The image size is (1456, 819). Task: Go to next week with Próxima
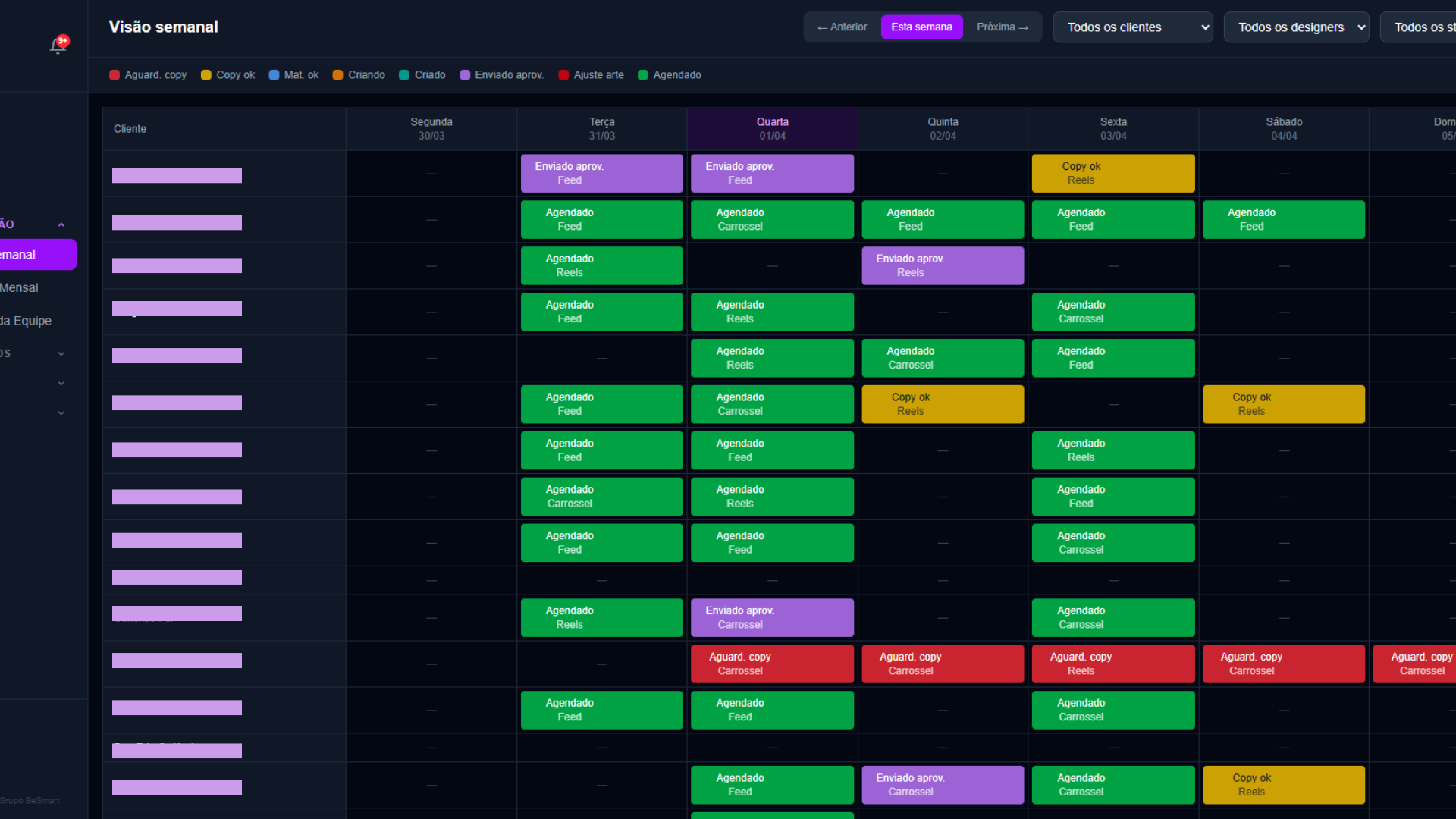(1002, 27)
